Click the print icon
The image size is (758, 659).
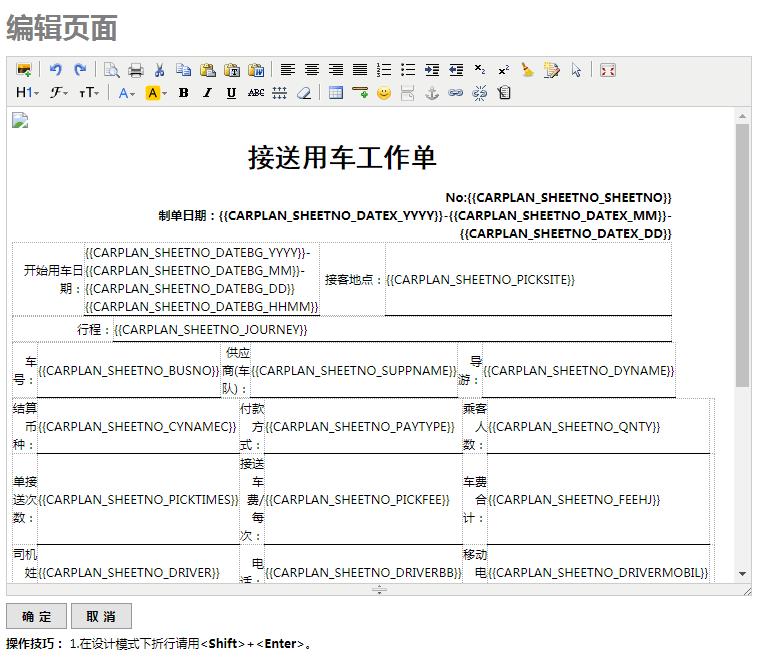point(136,70)
